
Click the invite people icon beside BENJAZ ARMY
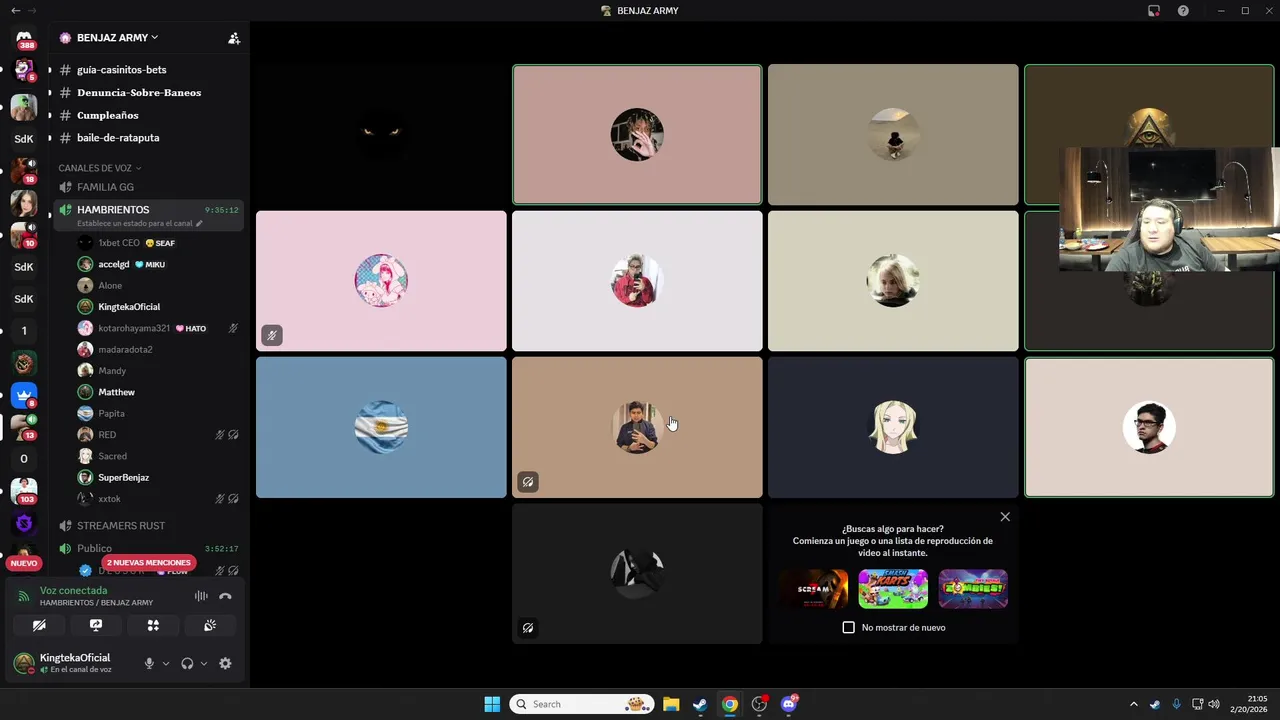pos(234,38)
